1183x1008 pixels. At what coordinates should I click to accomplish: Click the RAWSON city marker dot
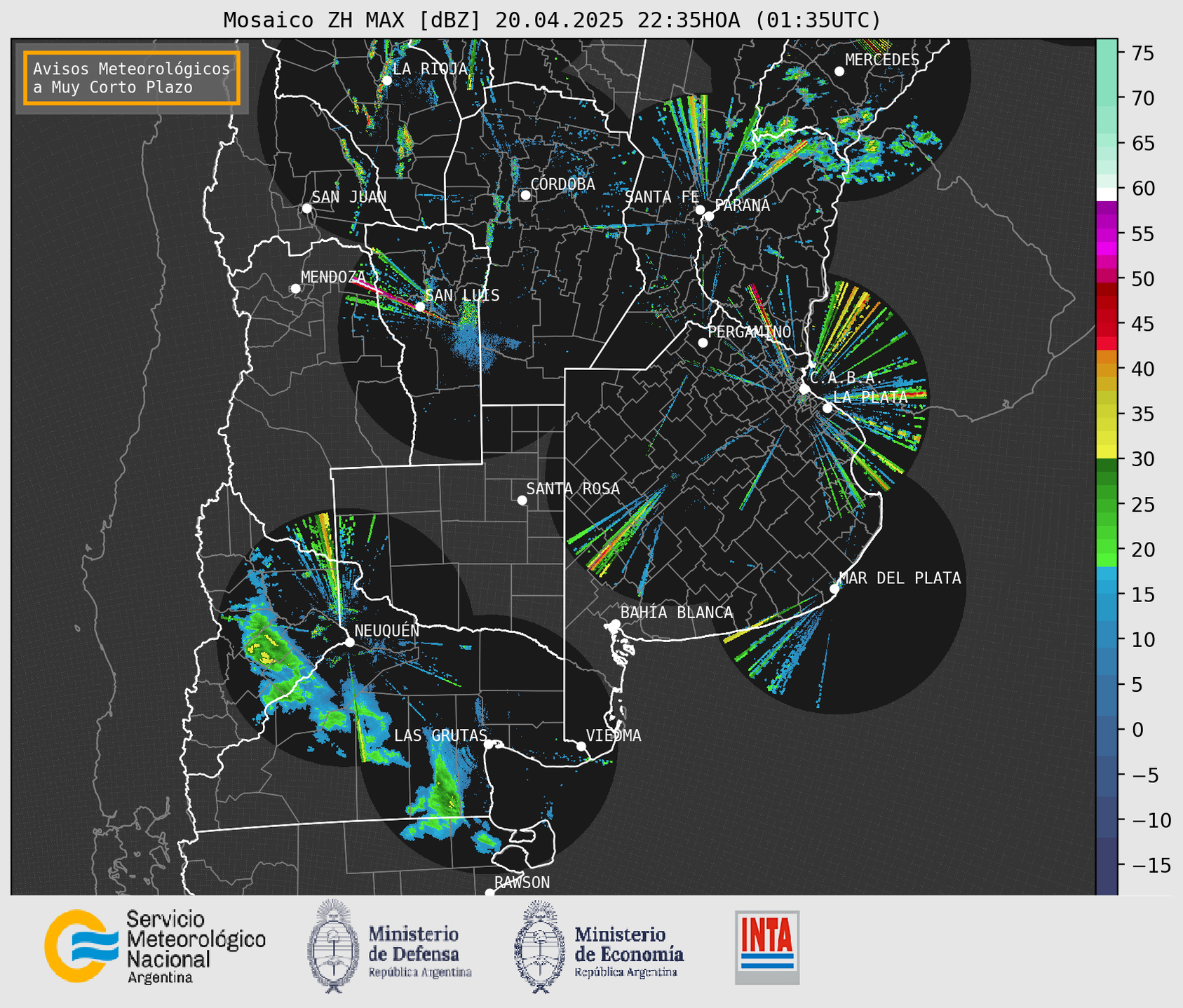click(489, 893)
